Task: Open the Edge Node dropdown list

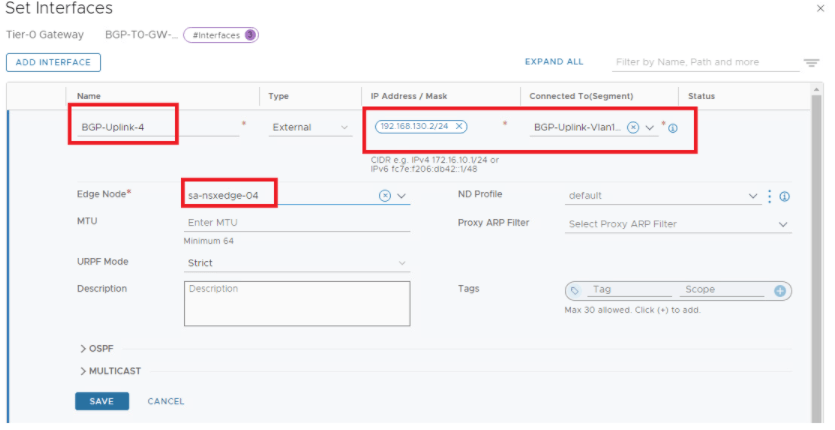Action: click(x=402, y=196)
